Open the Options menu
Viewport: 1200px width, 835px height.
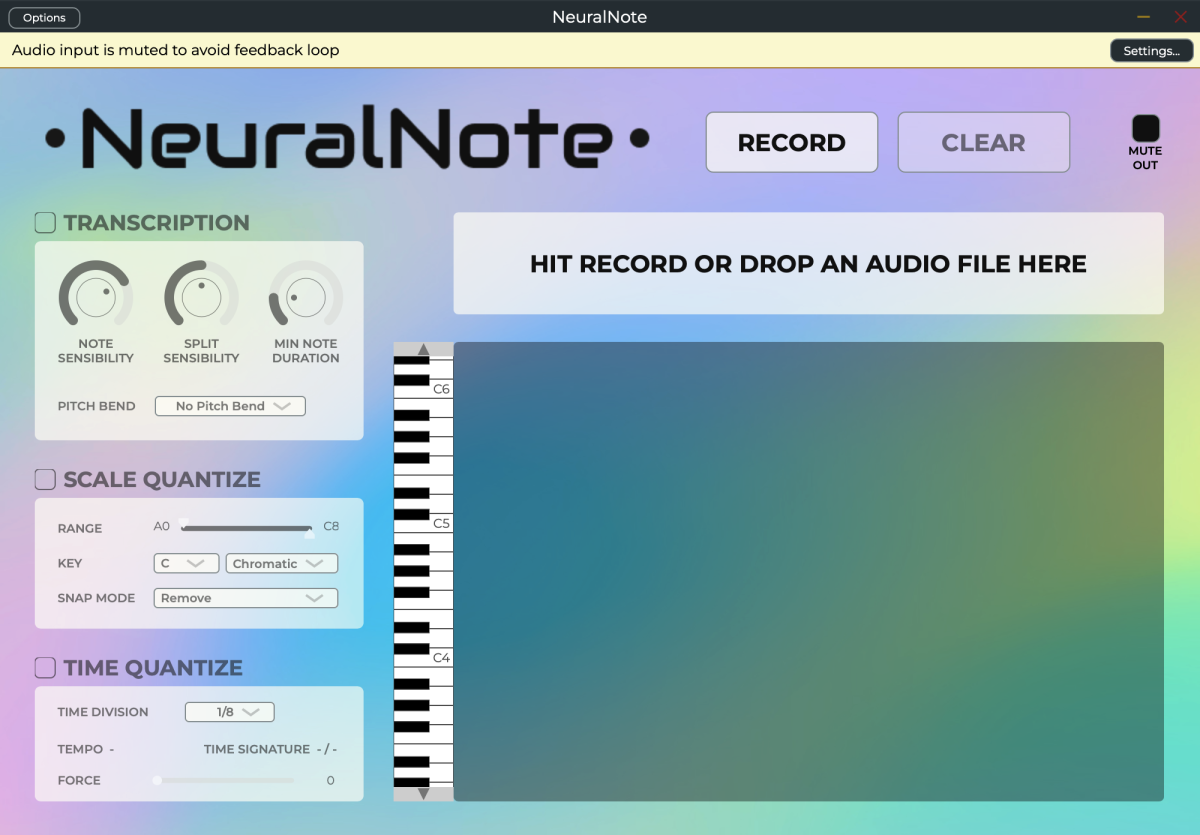(x=44, y=18)
